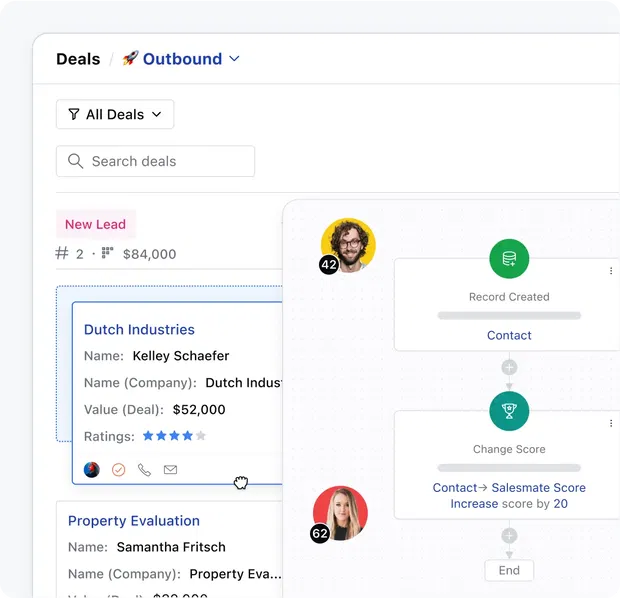Image resolution: width=620 pixels, height=598 pixels.
Task: Click the End node in the workflow
Action: tap(509, 570)
